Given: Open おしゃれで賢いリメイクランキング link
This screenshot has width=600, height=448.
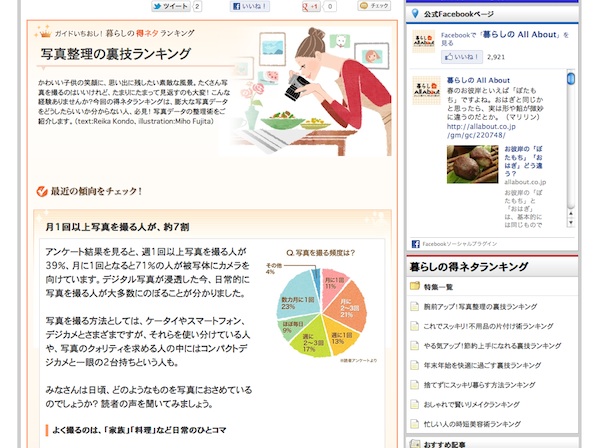Looking at the screenshot, I should 466,402.
